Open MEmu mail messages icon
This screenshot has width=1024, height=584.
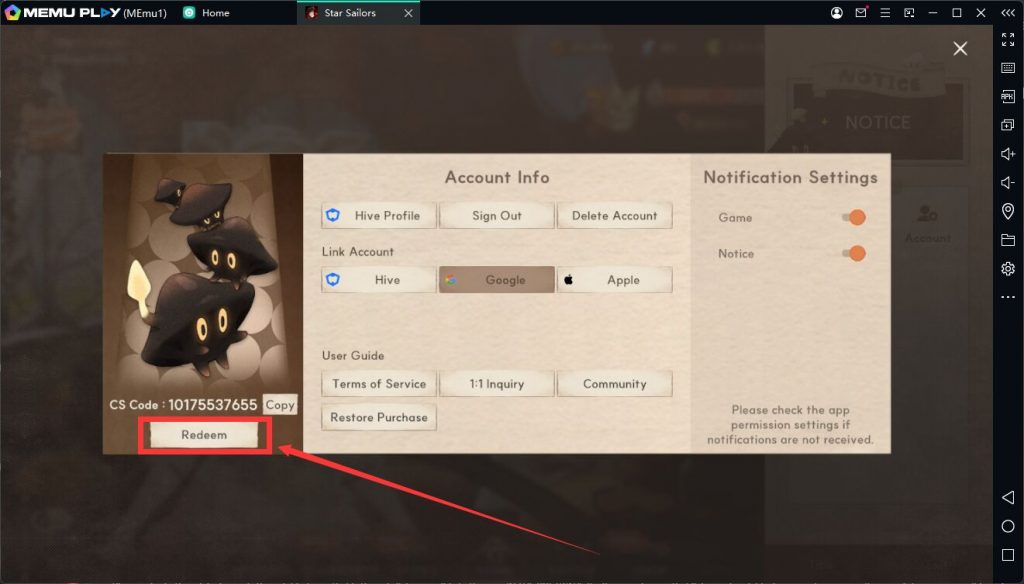[861, 12]
